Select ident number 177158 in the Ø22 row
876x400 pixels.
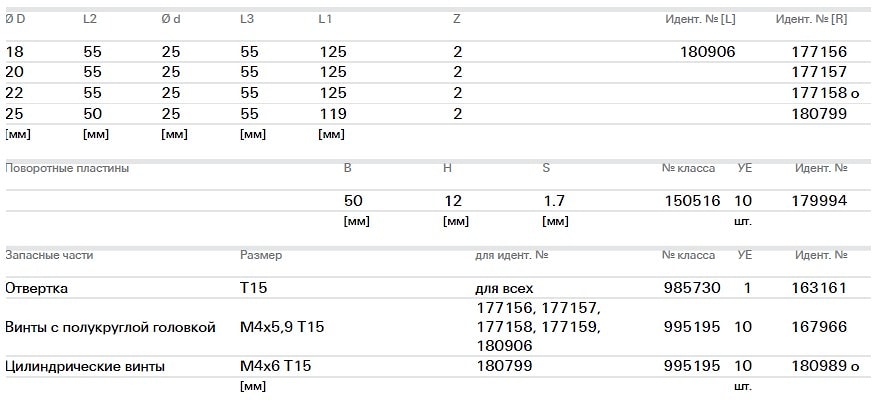coord(818,93)
